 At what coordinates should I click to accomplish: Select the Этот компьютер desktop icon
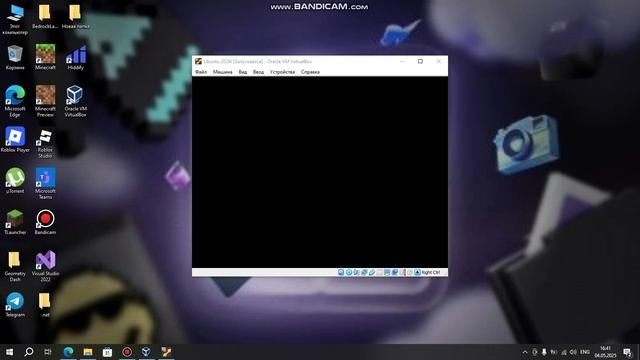(x=15, y=20)
